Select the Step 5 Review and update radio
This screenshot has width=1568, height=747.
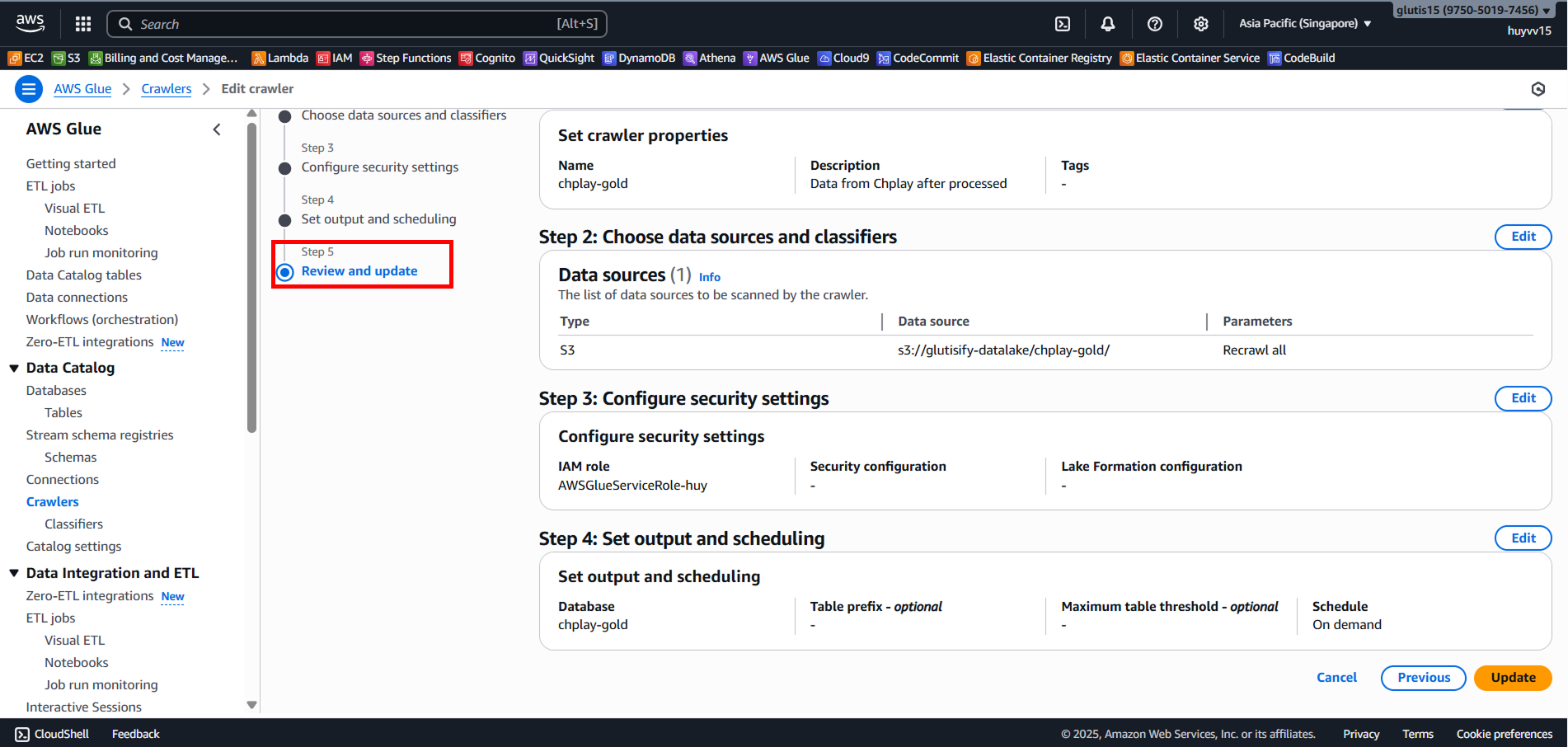point(285,272)
